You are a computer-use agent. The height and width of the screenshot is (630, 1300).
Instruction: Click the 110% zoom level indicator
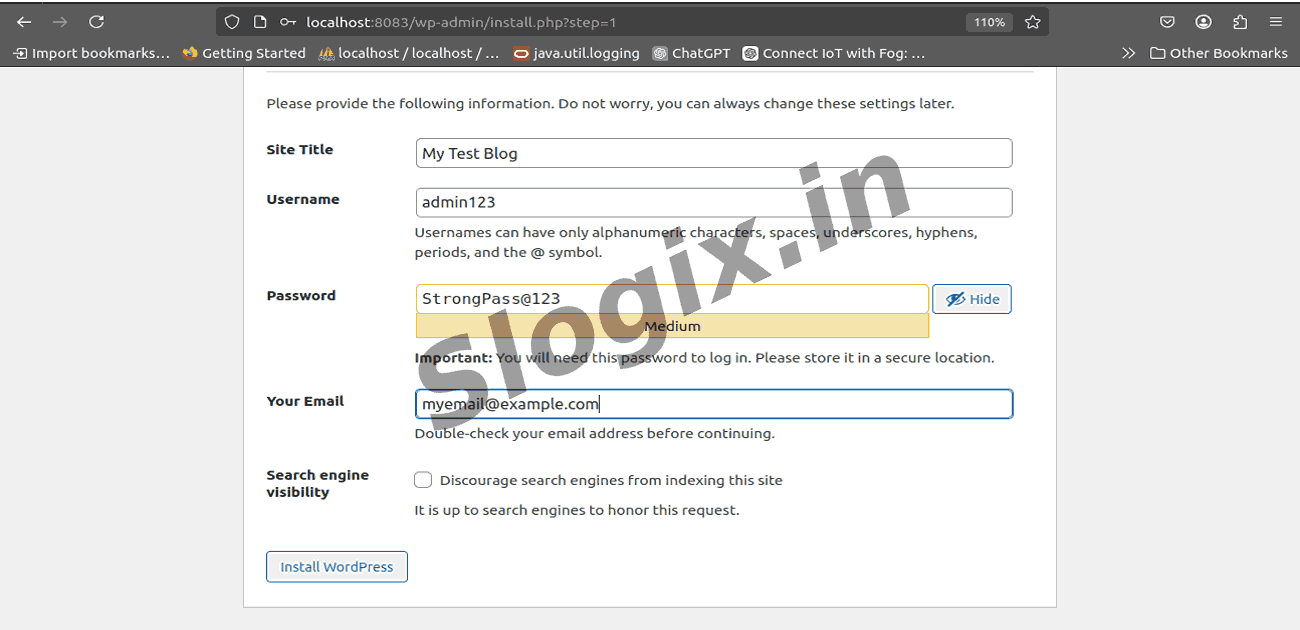point(988,22)
